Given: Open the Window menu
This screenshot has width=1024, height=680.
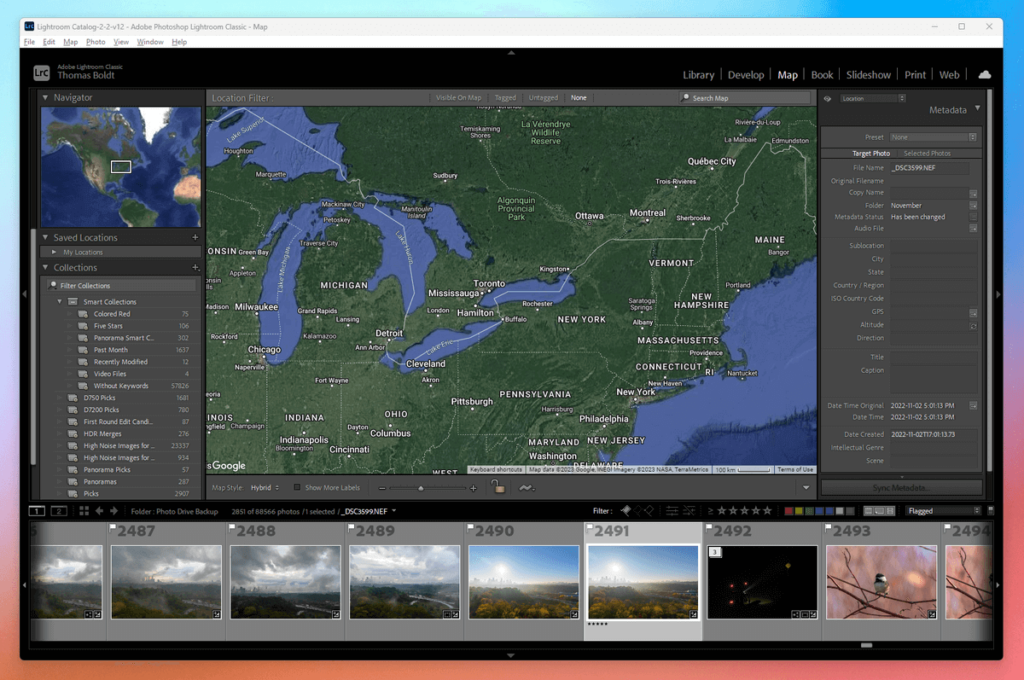Looking at the screenshot, I should (150, 42).
